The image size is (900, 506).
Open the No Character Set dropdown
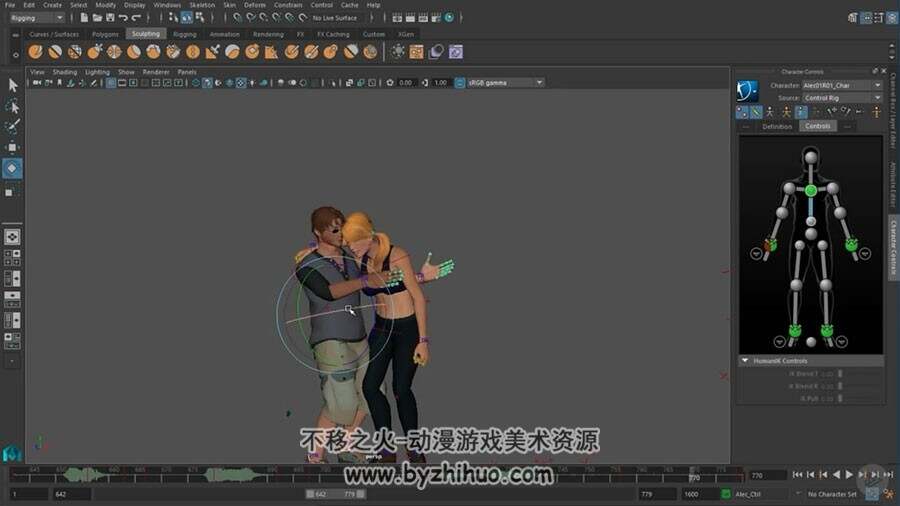click(832, 495)
